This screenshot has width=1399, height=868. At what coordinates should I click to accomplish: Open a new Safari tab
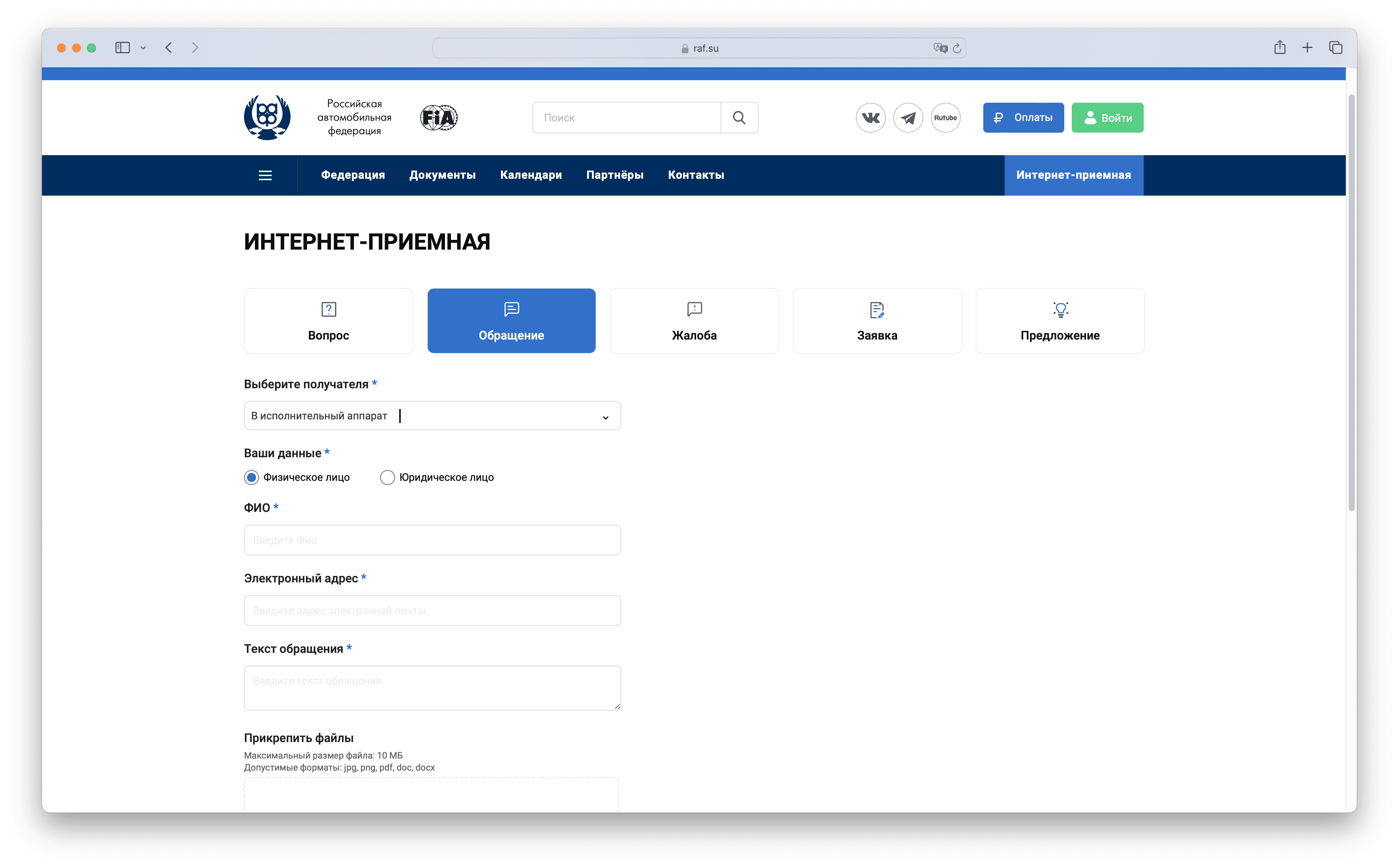tap(1307, 48)
